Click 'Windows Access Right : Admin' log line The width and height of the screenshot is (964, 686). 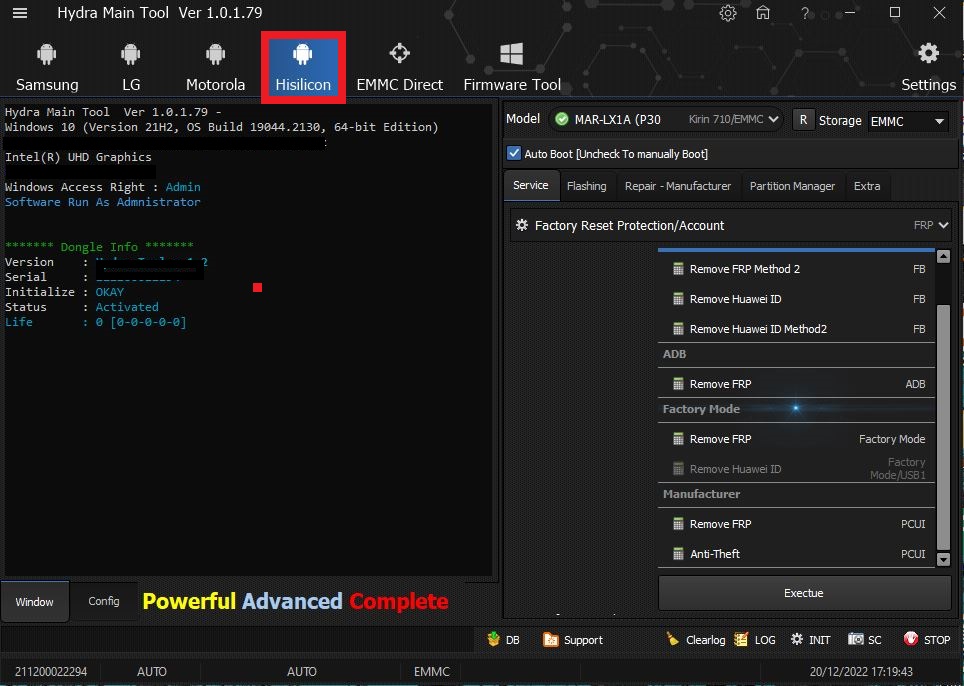(103, 187)
